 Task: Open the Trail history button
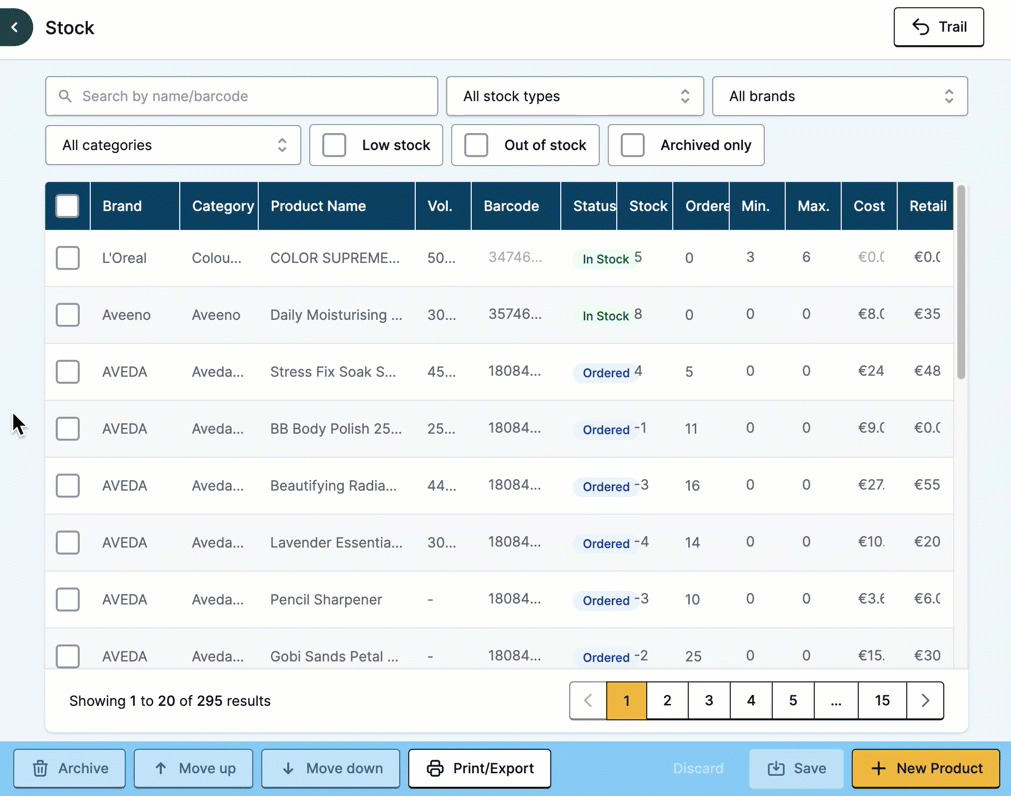938,27
